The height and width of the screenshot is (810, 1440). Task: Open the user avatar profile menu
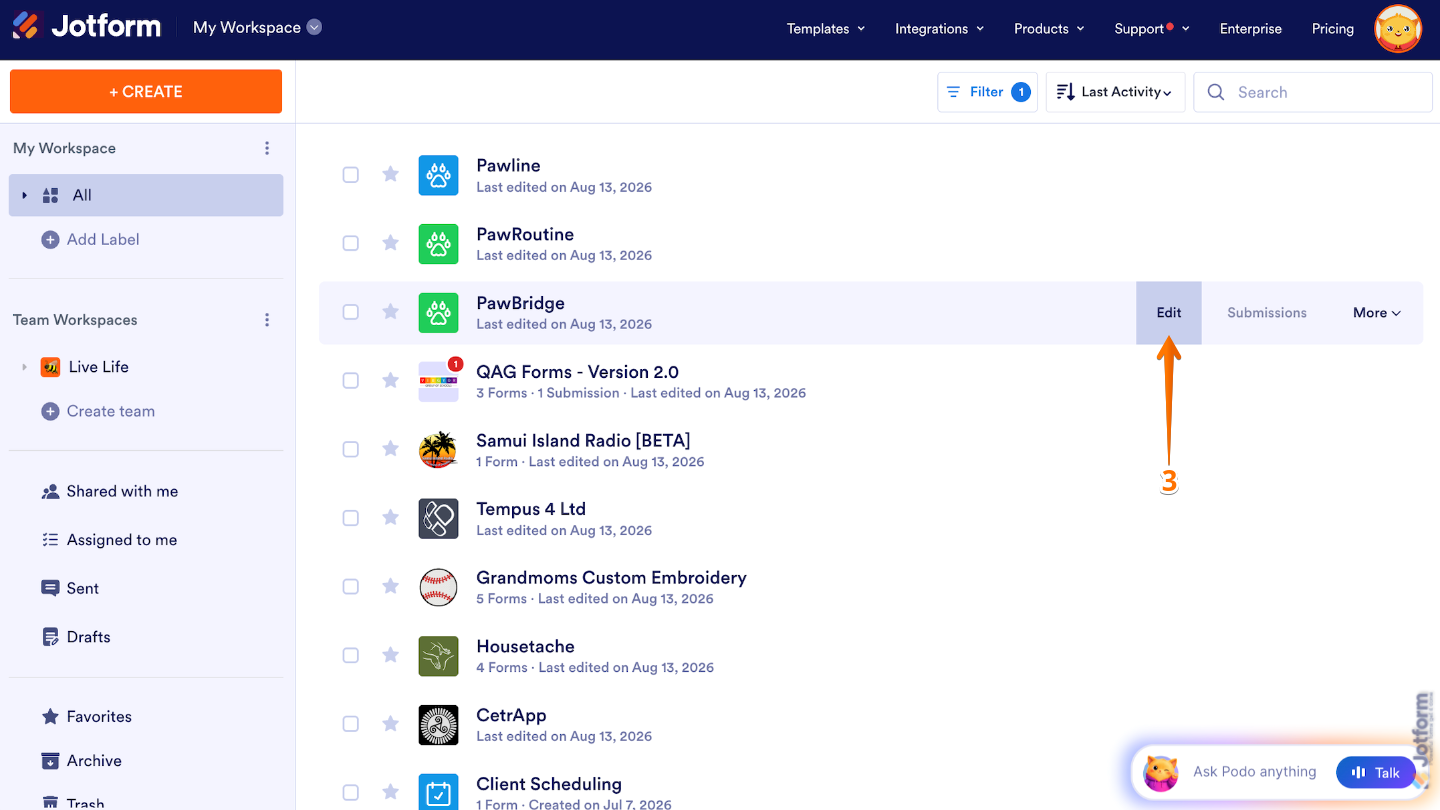point(1398,29)
